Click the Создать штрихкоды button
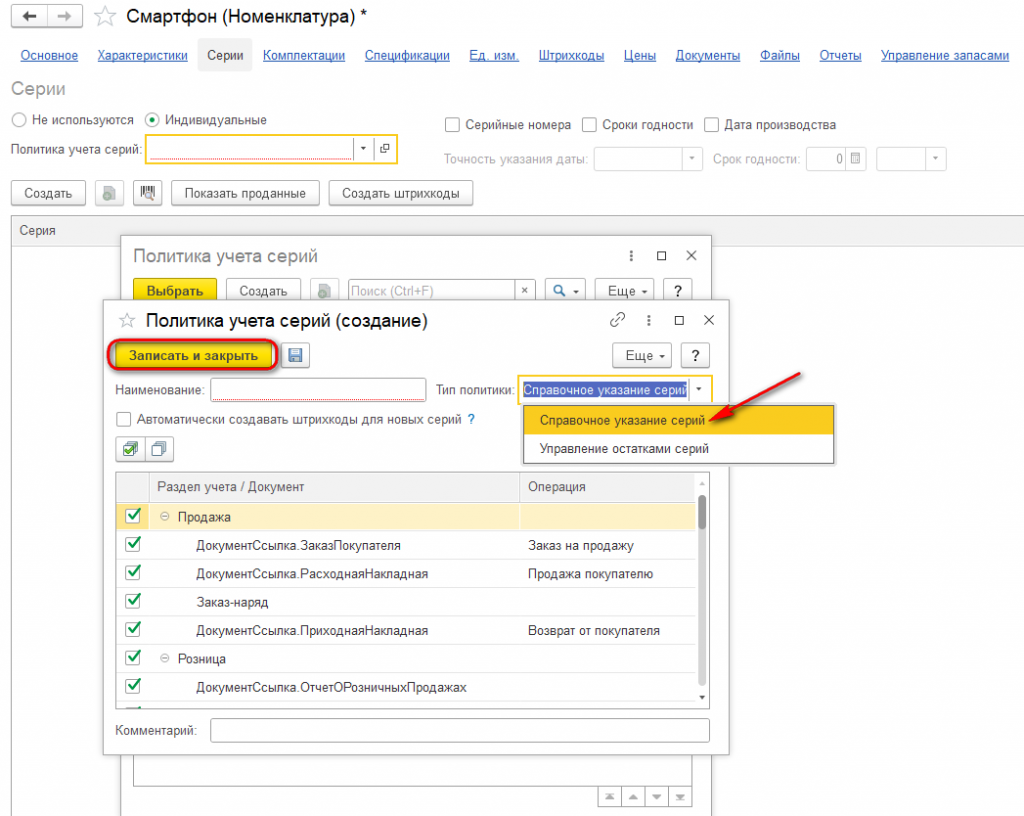This screenshot has height=816, width=1024. 400,193
